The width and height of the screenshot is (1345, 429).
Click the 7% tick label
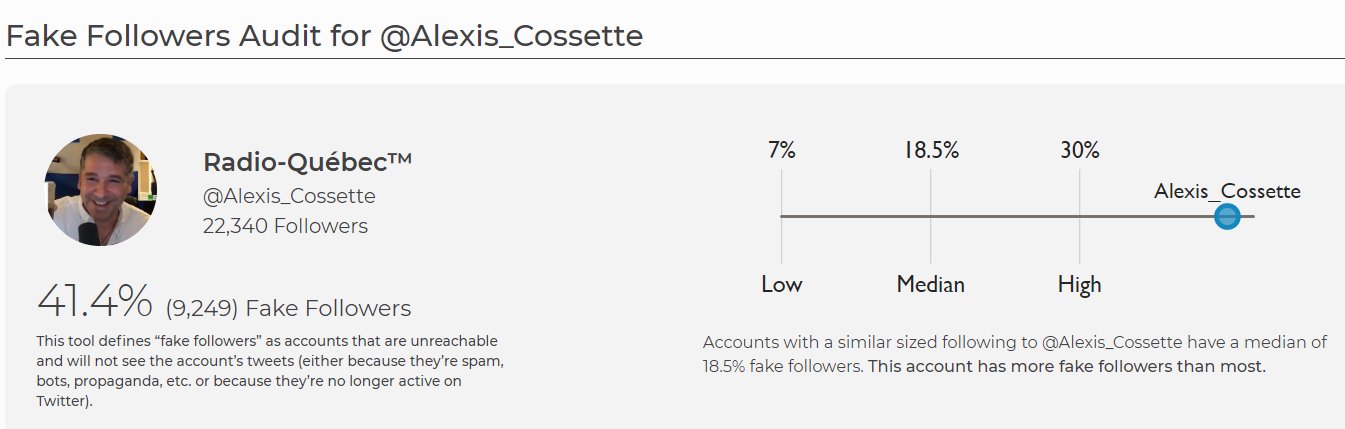[x=781, y=150]
